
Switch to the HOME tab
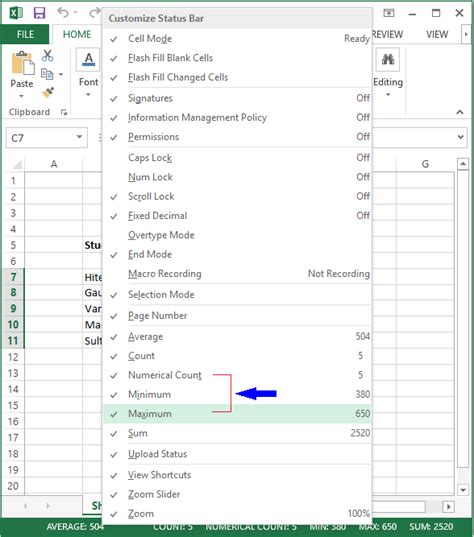[77, 35]
